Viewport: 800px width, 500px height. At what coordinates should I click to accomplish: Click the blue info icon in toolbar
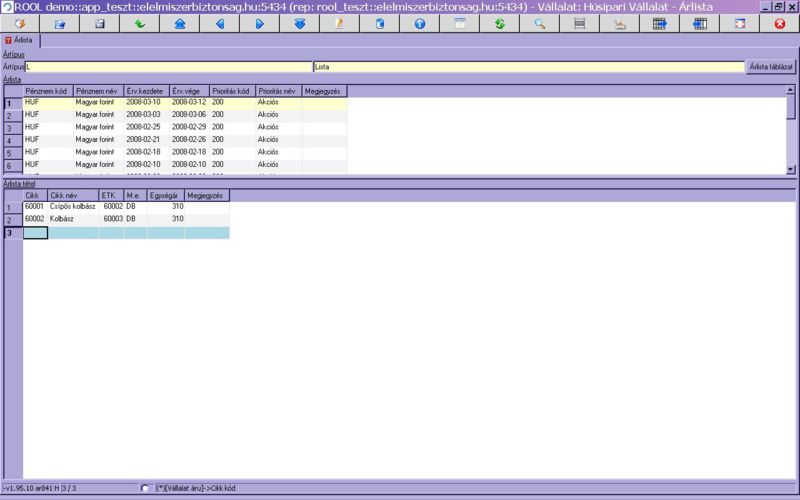tap(420, 23)
